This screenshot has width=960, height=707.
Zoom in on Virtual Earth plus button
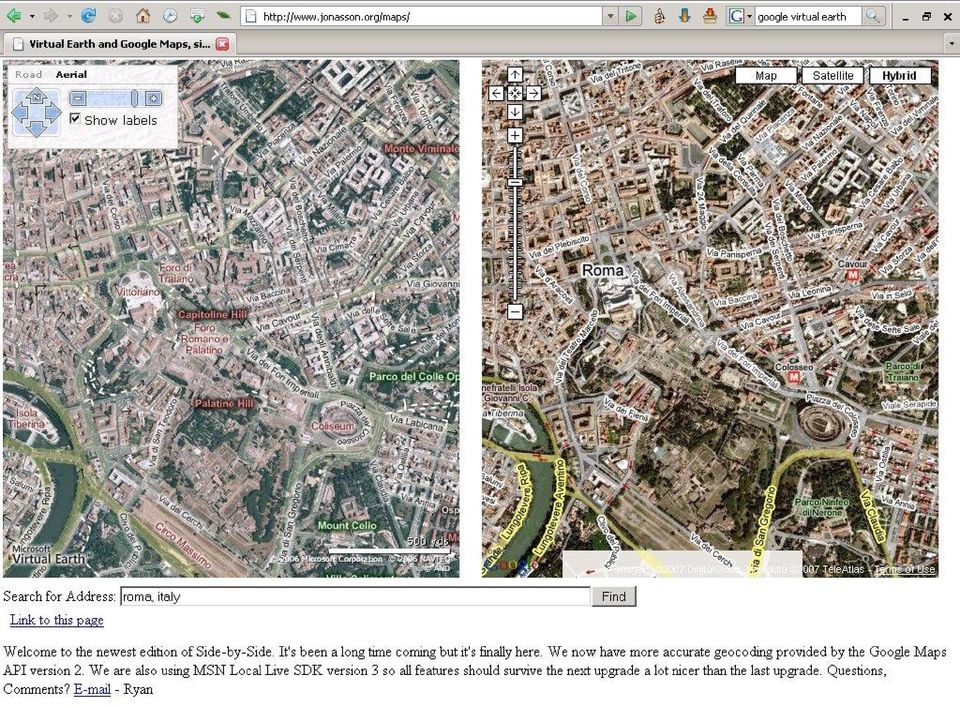pos(154,98)
